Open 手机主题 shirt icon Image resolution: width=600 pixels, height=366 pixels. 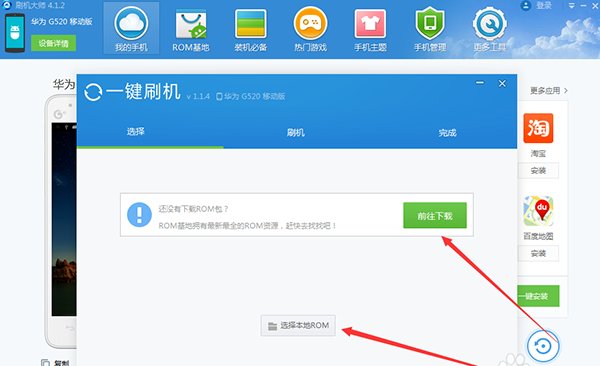tap(370, 24)
